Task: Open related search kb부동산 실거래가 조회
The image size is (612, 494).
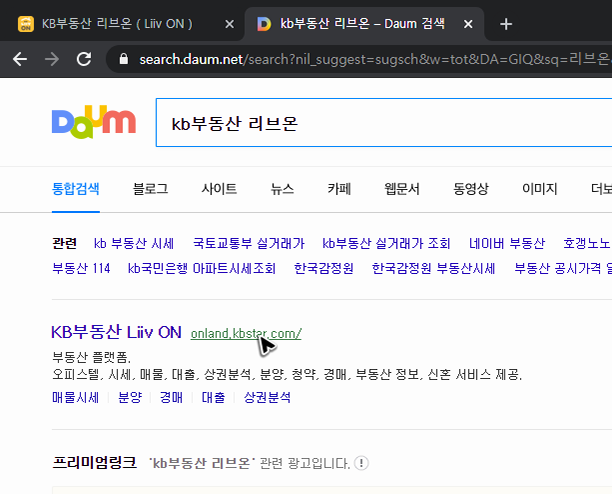Action: [386, 243]
